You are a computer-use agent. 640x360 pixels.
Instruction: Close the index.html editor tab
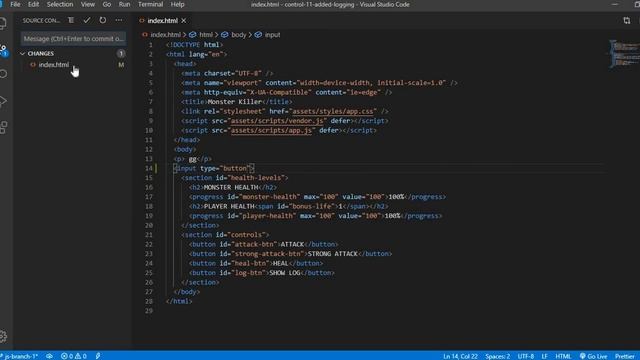(184, 20)
